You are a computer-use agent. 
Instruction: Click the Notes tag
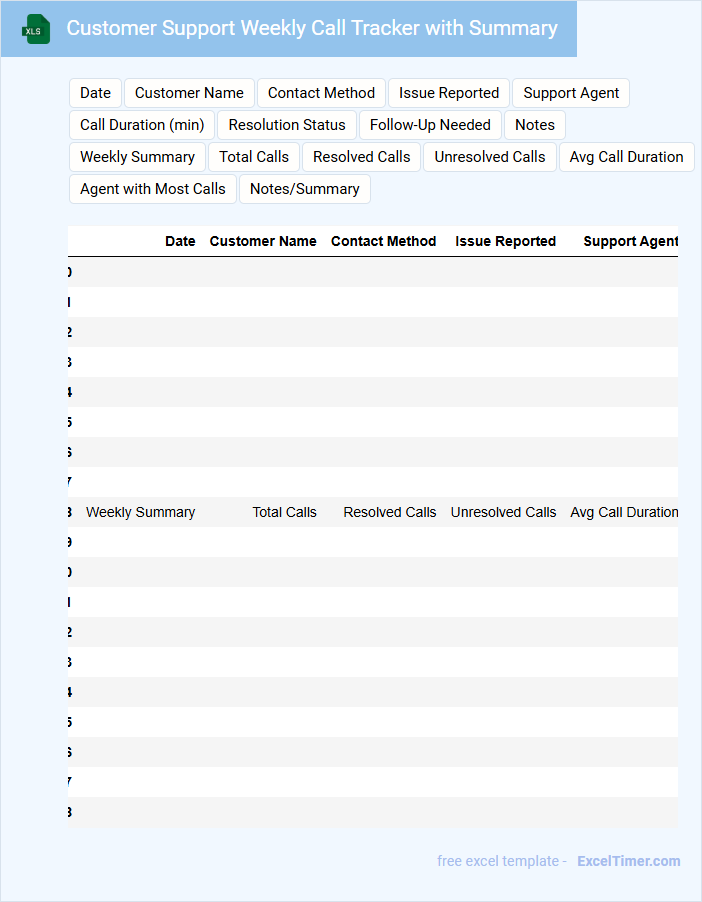pyautogui.click(x=535, y=125)
